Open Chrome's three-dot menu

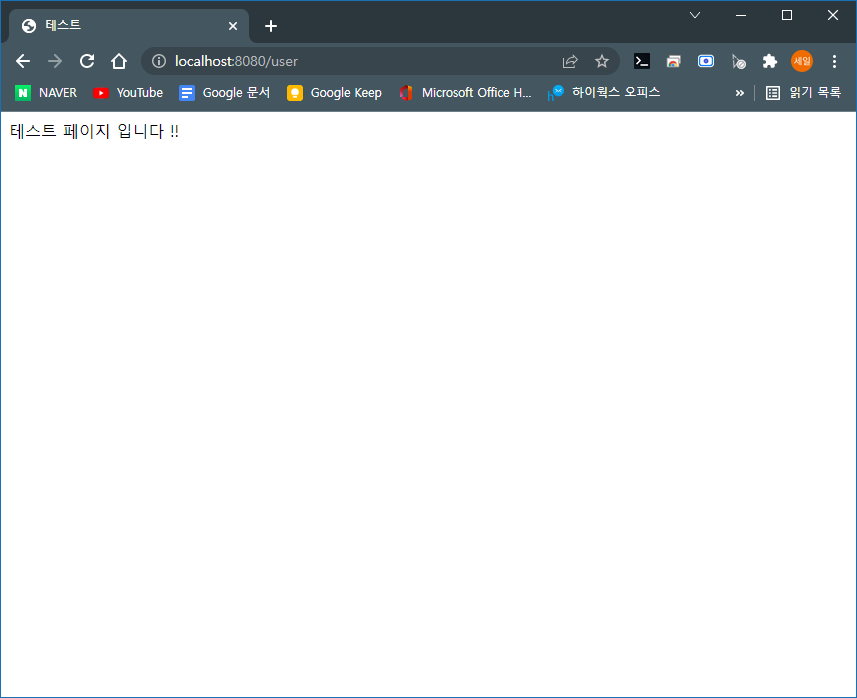point(834,61)
